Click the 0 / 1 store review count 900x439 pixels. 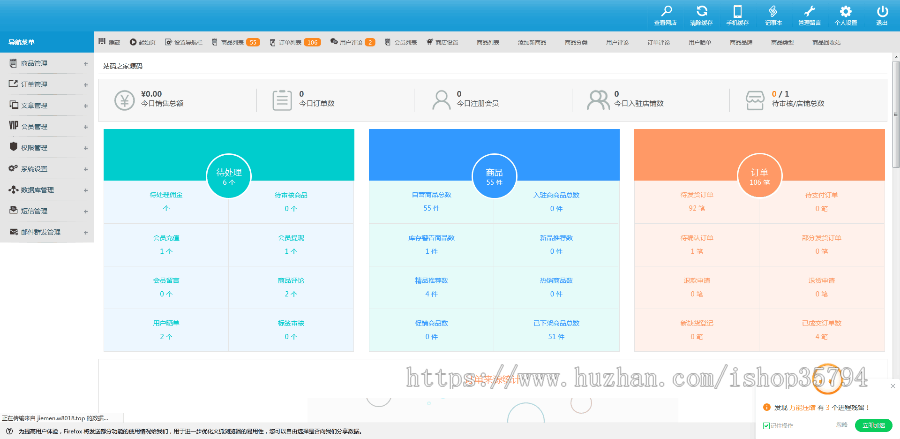[780, 94]
